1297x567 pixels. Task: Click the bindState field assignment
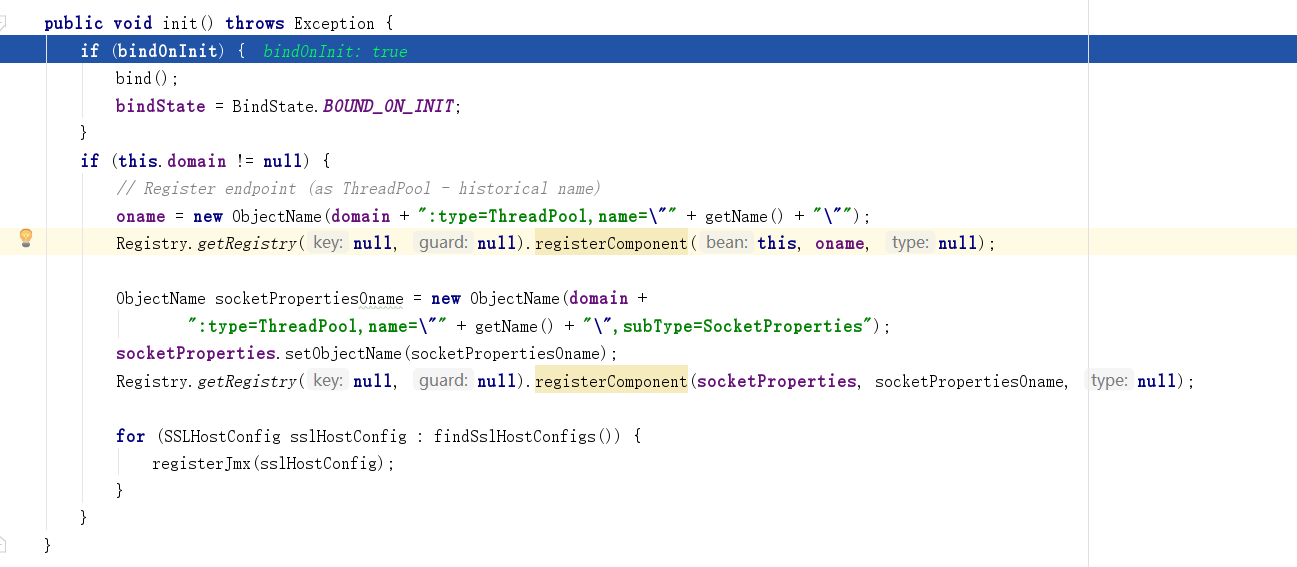160,106
